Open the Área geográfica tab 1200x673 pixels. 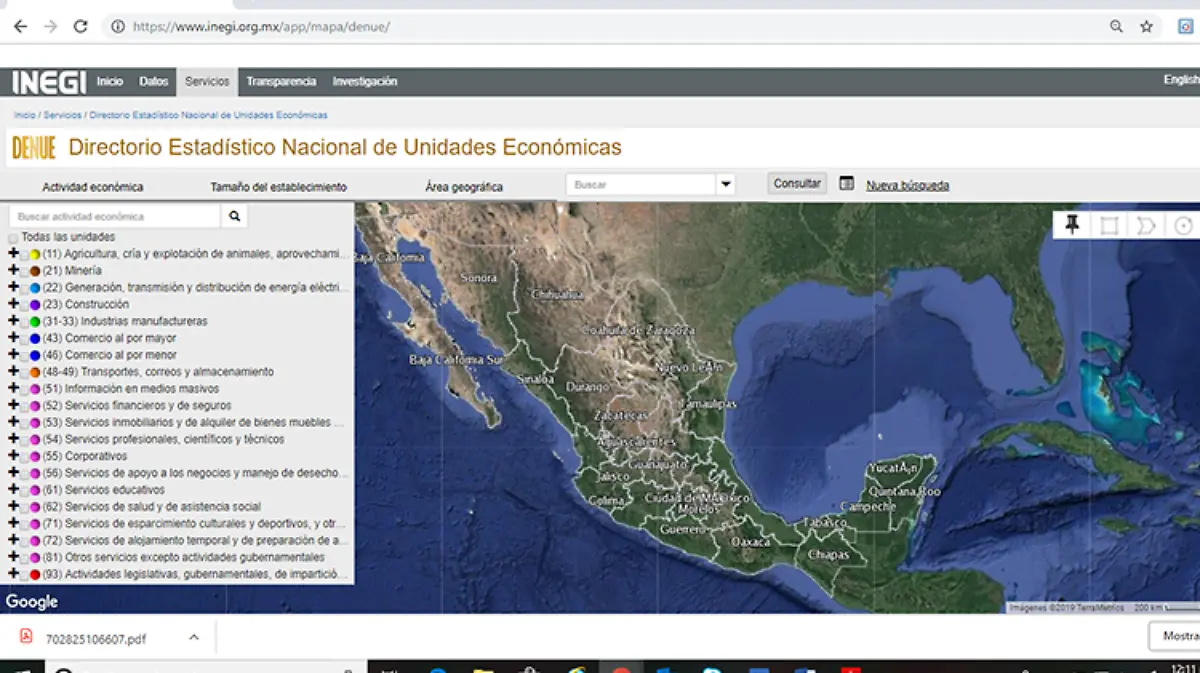coord(463,187)
